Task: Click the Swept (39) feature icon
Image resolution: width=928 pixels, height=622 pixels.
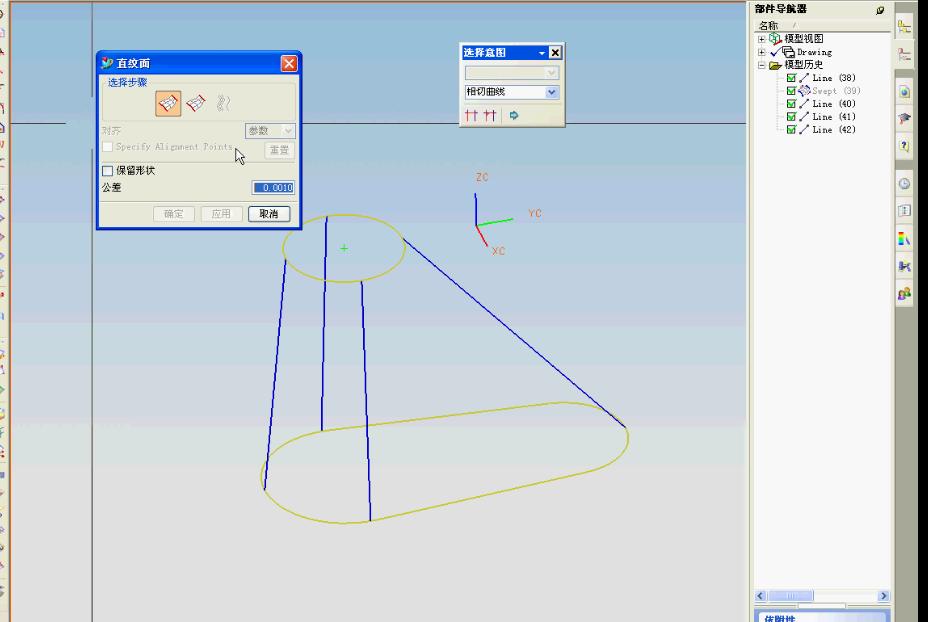Action: [804, 91]
